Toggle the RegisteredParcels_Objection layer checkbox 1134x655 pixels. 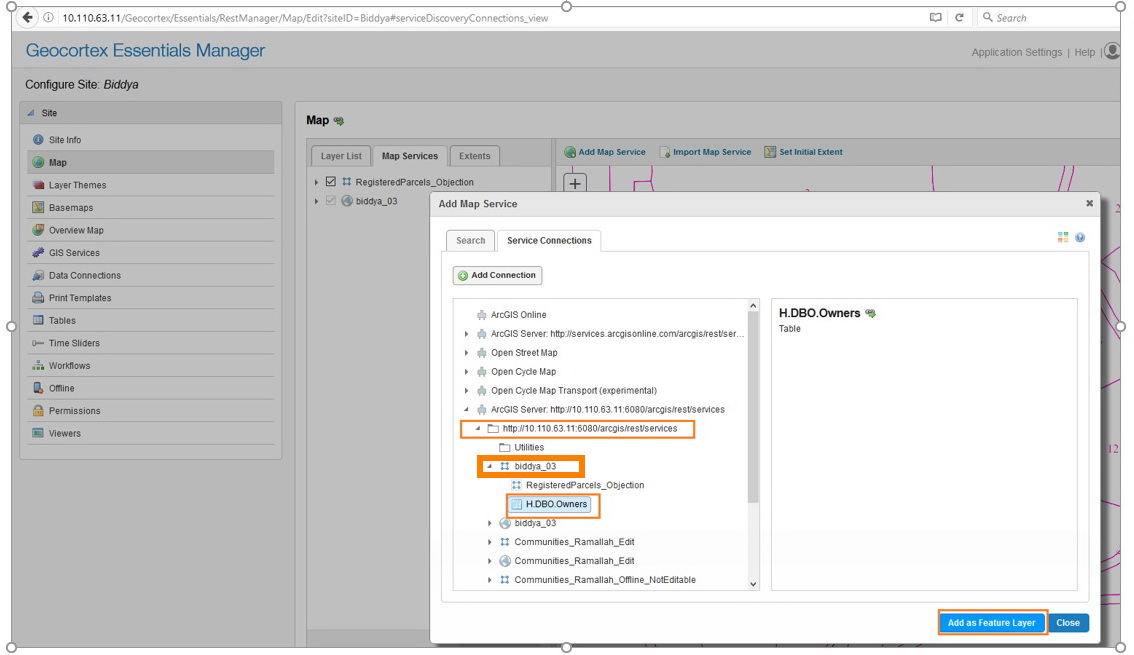pos(331,181)
